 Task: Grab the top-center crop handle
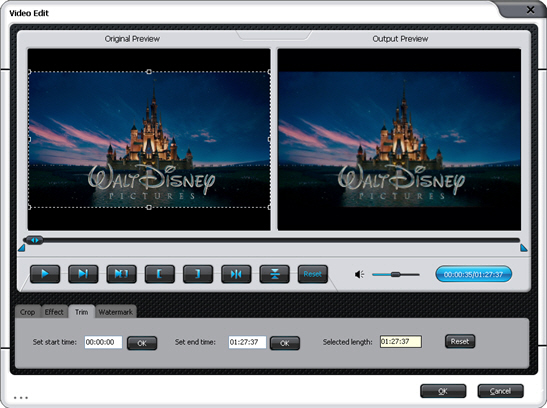point(149,71)
